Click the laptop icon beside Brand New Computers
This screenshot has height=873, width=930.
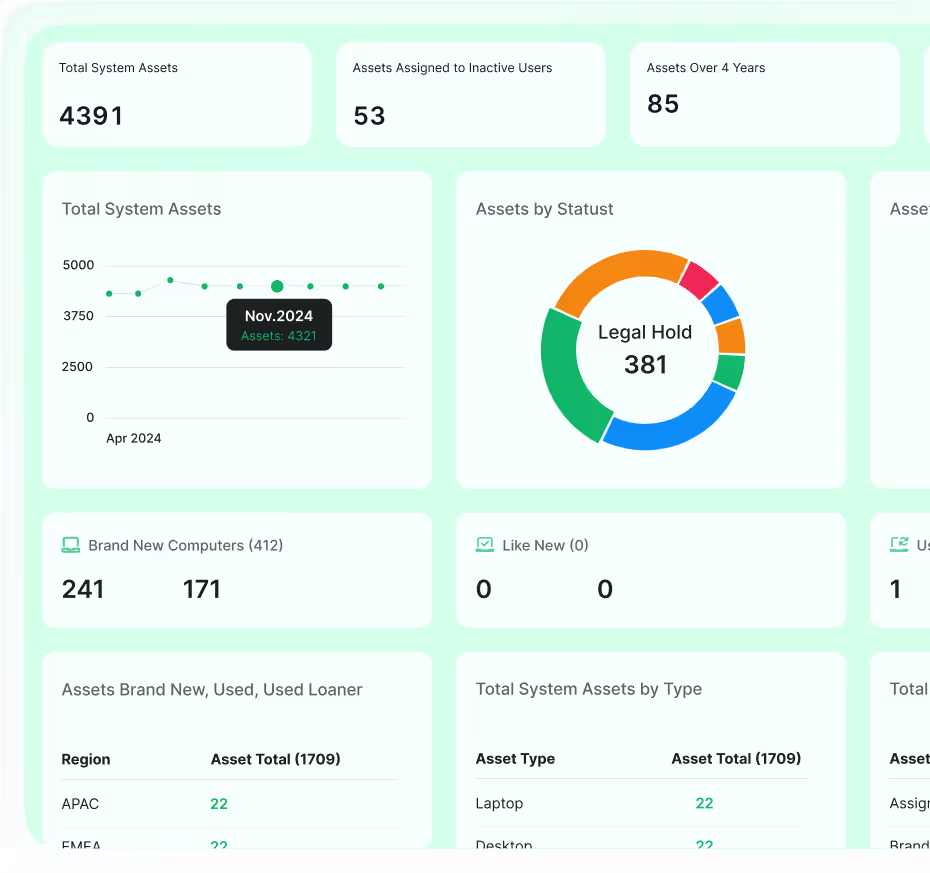[x=71, y=545]
